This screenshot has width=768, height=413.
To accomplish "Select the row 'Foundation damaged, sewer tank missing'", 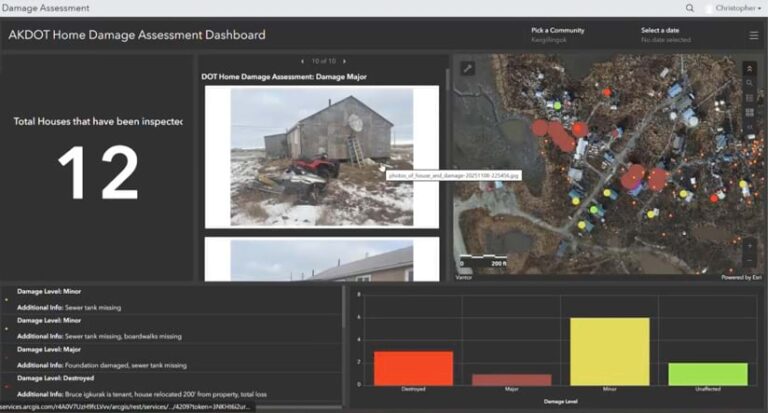I will coord(171,357).
